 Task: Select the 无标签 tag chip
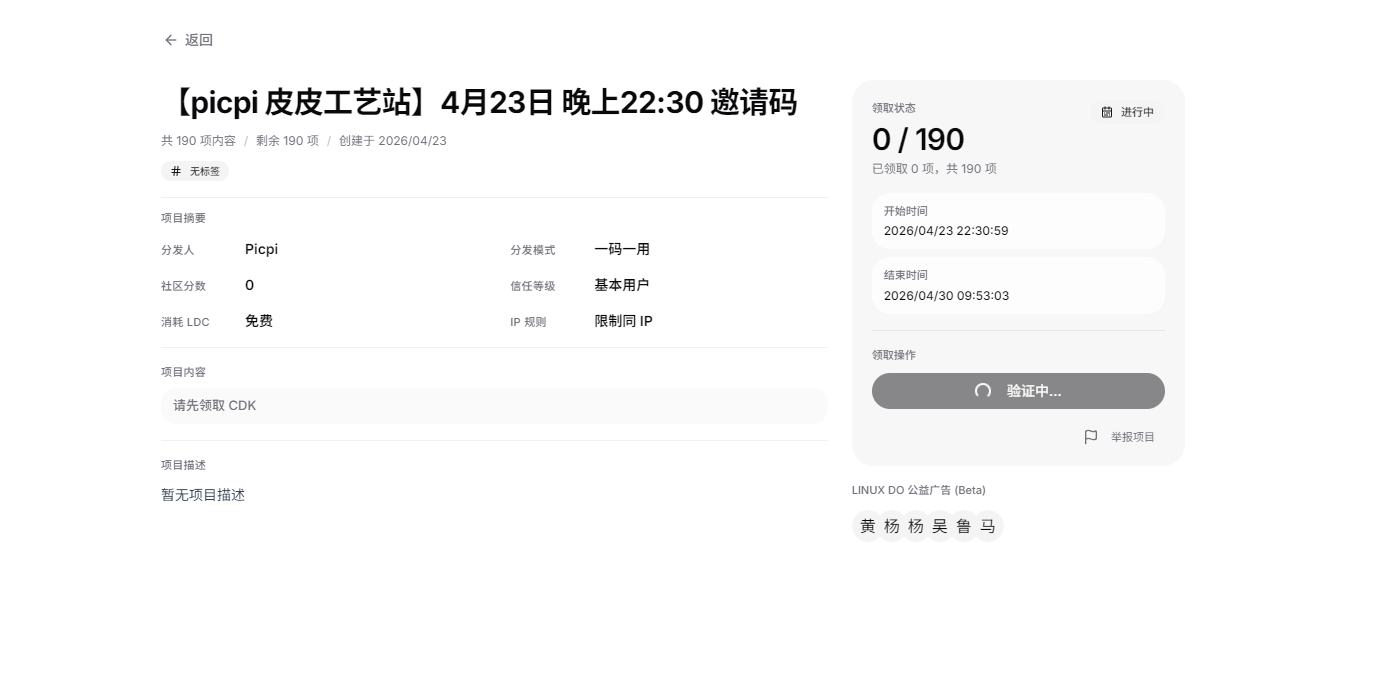[x=195, y=171]
